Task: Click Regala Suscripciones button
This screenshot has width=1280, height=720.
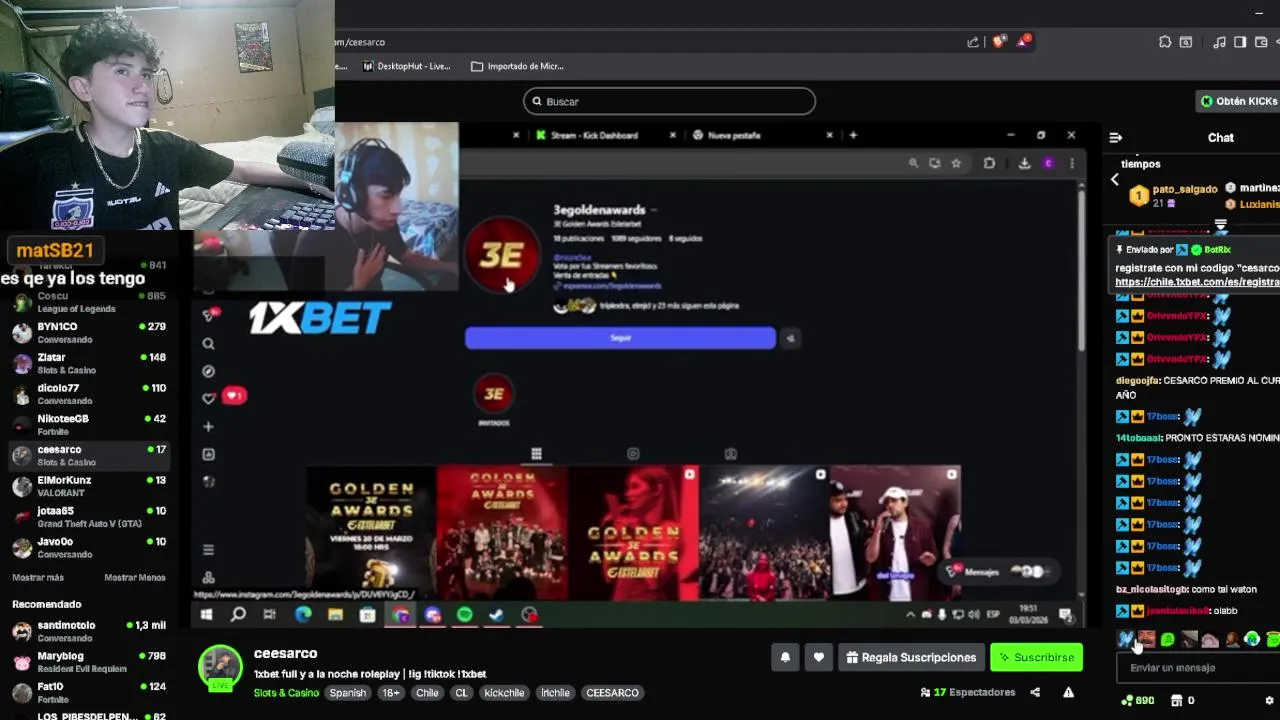Action: click(x=911, y=657)
